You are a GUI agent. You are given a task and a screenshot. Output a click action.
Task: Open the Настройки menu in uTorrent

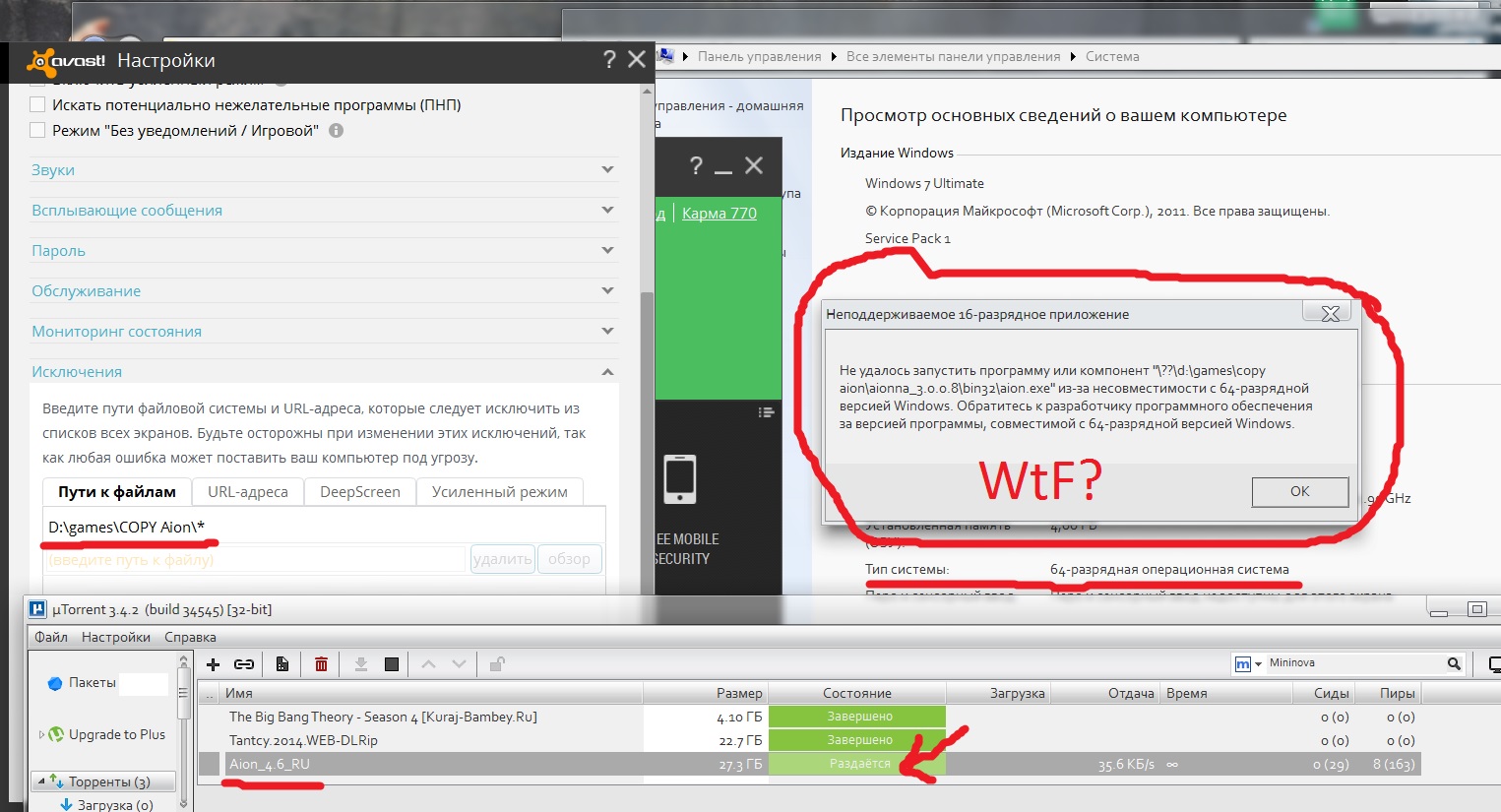(116, 637)
